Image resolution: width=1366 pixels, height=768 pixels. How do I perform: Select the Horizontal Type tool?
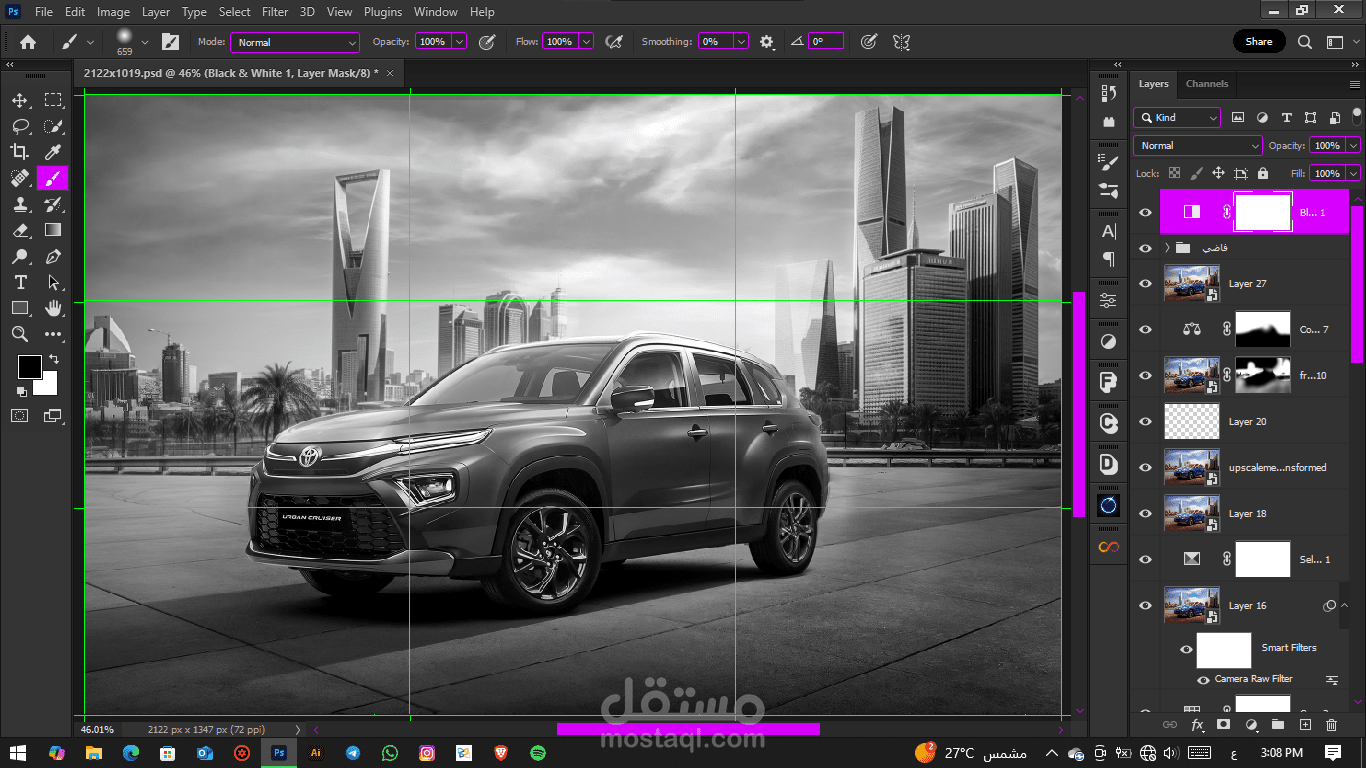click(20, 282)
